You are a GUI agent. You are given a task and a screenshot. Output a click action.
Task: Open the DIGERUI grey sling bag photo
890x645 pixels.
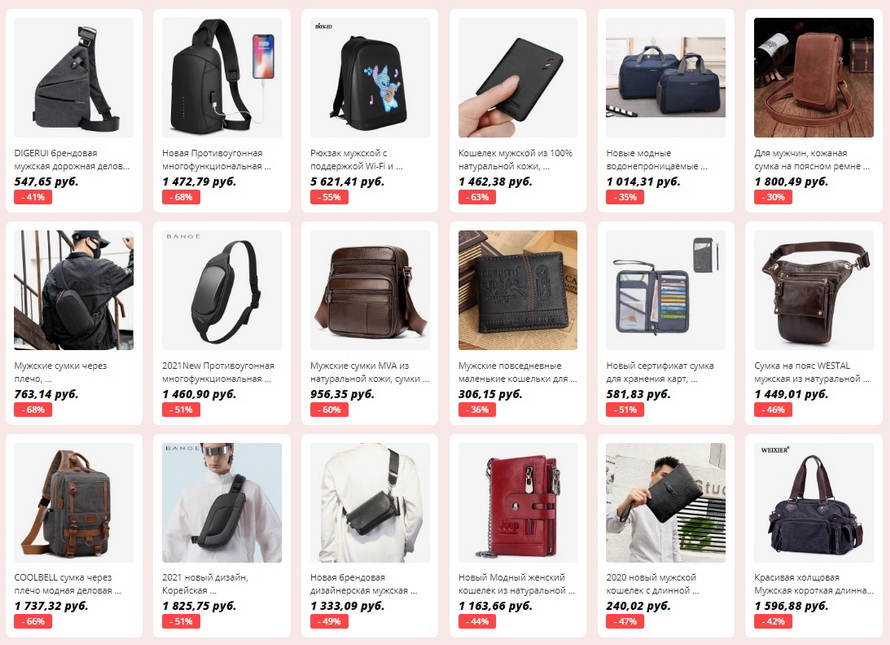pyautogui.click(x=74, y=77)
